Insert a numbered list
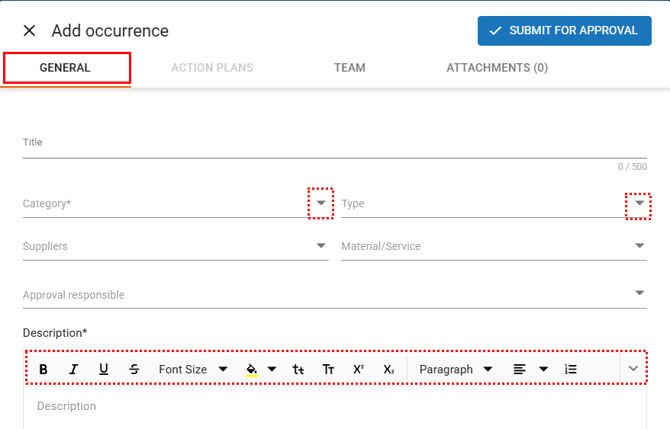This screenshot has height=429, width=670. click(571, 369)
